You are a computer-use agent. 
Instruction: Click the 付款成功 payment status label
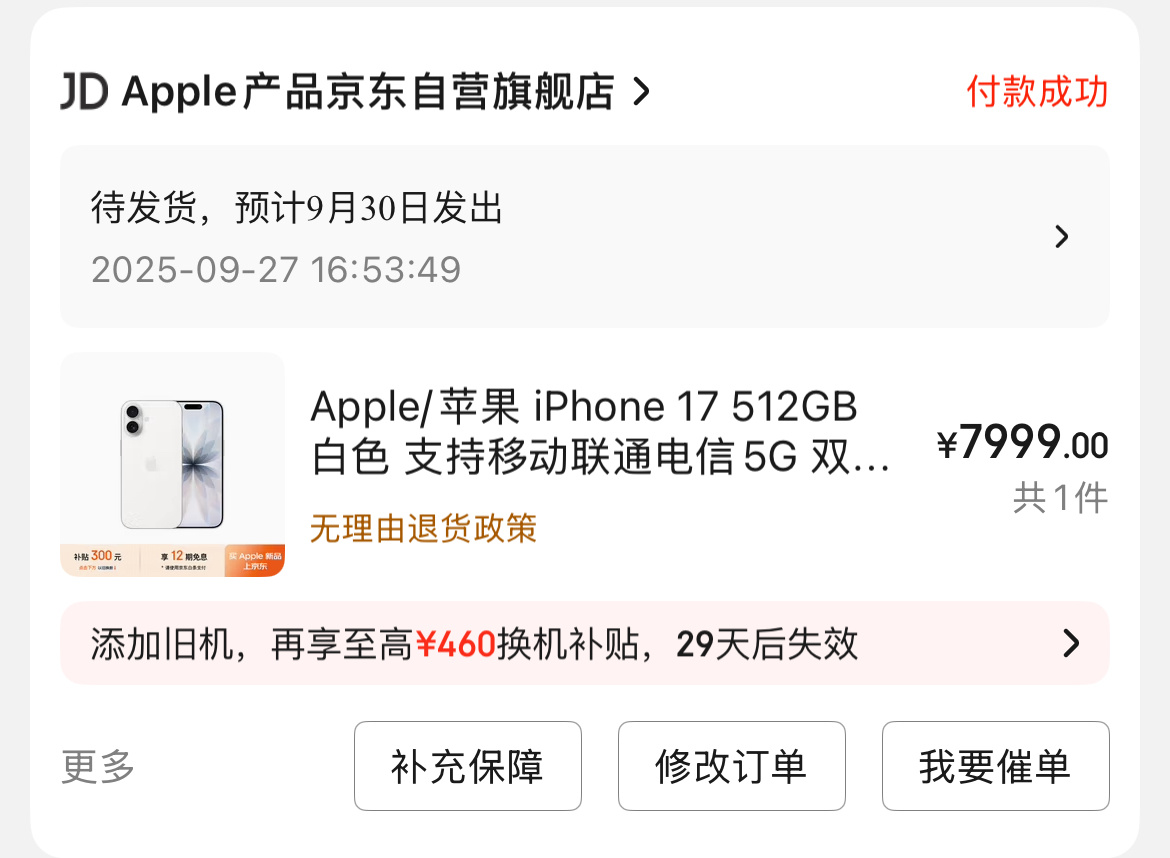tap(1037, 92)
